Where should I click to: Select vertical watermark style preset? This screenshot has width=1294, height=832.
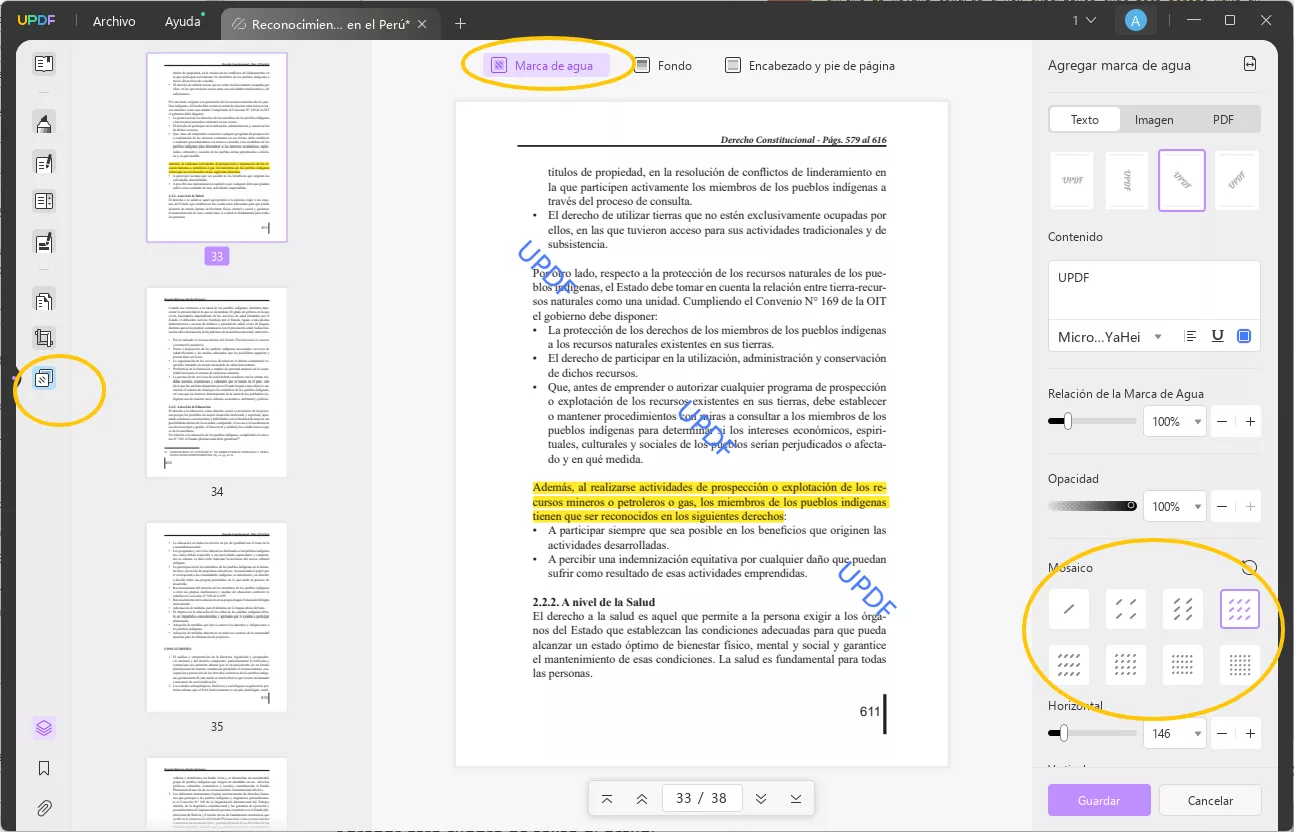(1128, 180)
